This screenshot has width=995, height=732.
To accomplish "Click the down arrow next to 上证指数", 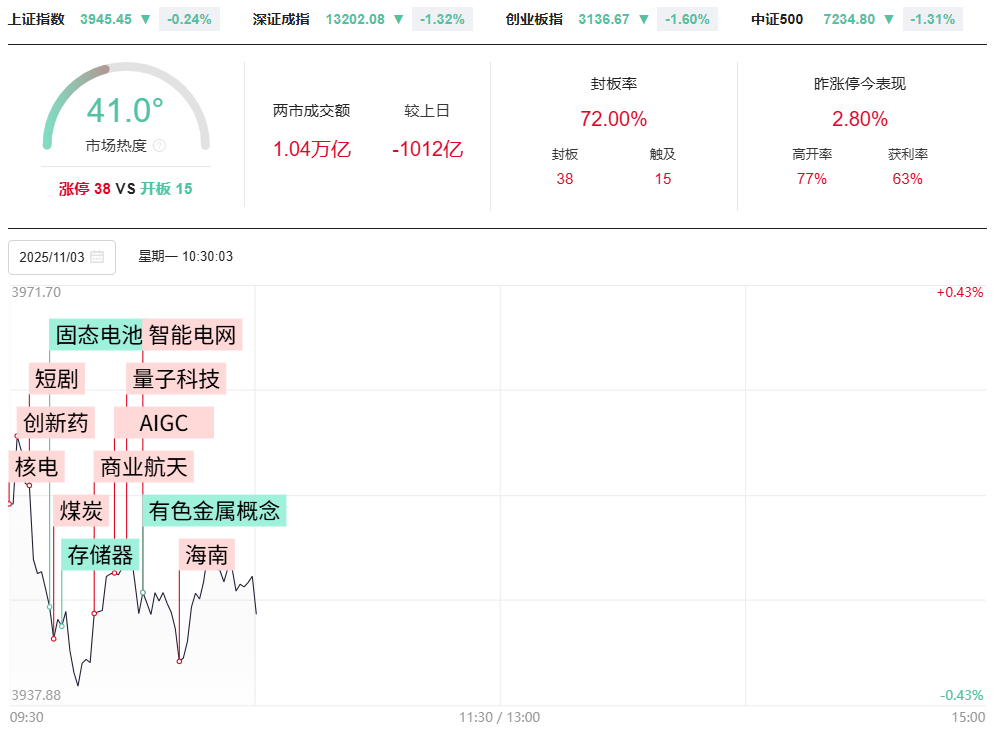I will 146,19.
